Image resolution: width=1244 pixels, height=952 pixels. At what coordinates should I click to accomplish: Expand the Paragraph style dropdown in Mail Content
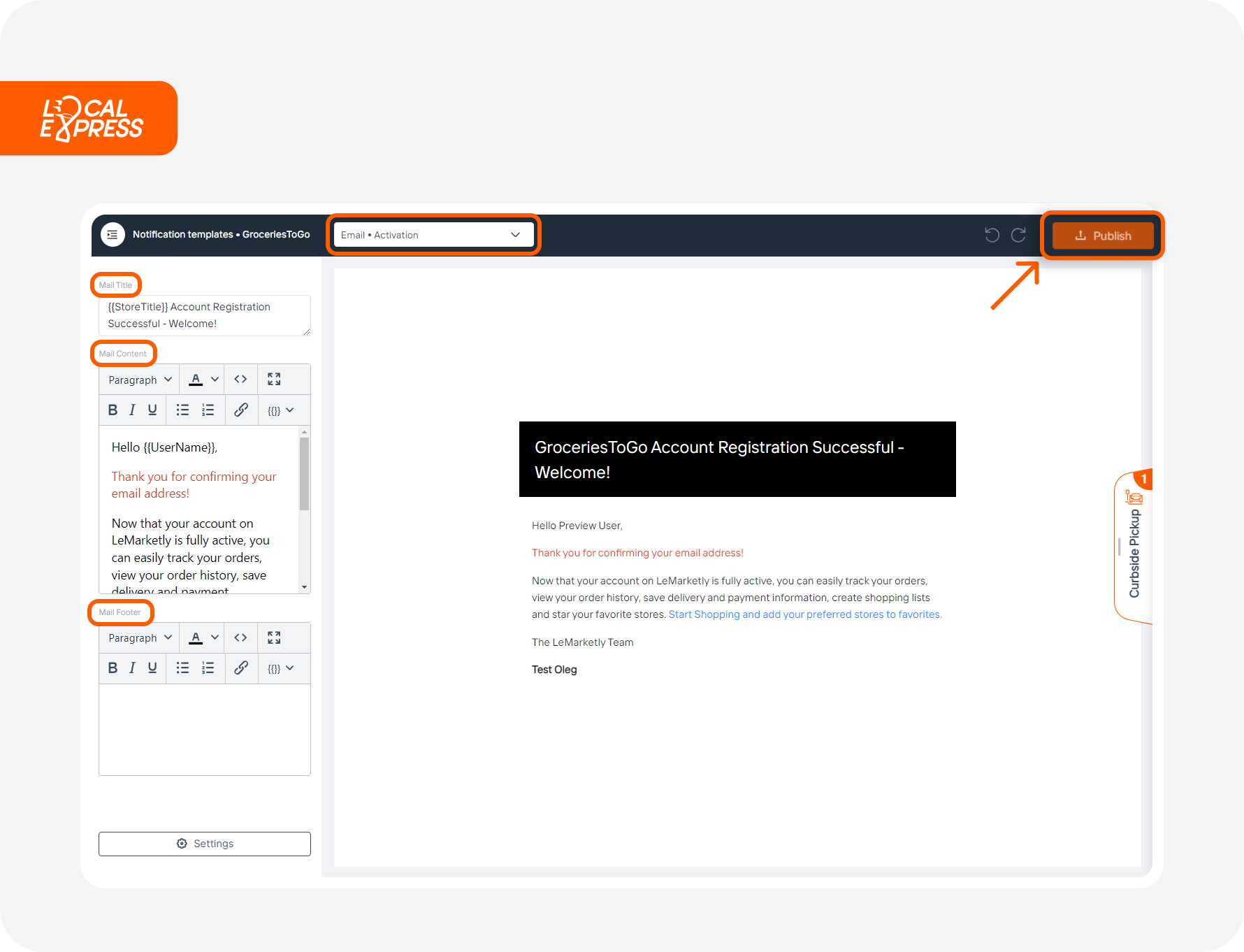[x=138, y=379]
